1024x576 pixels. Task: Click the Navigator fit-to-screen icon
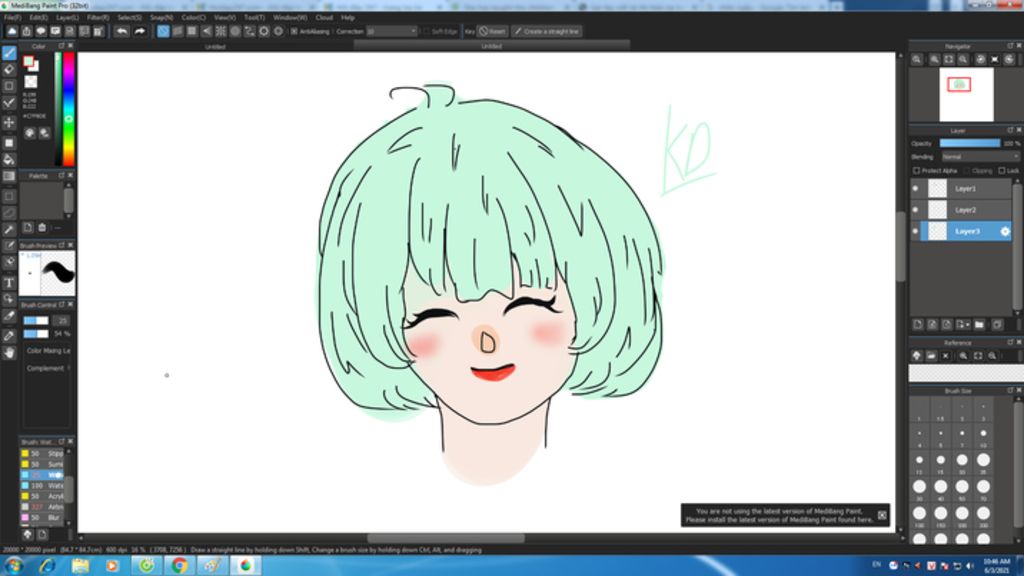point(949,59)
